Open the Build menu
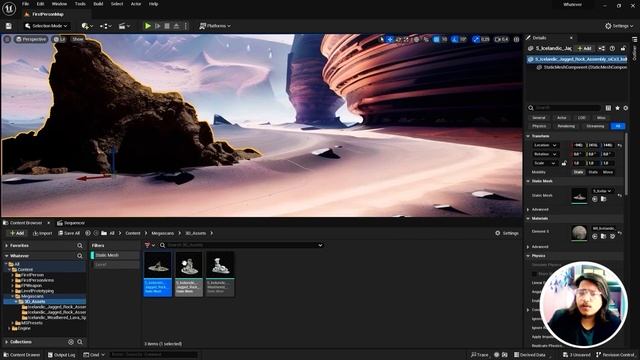The image size is (640, 360). pos(98,4)
